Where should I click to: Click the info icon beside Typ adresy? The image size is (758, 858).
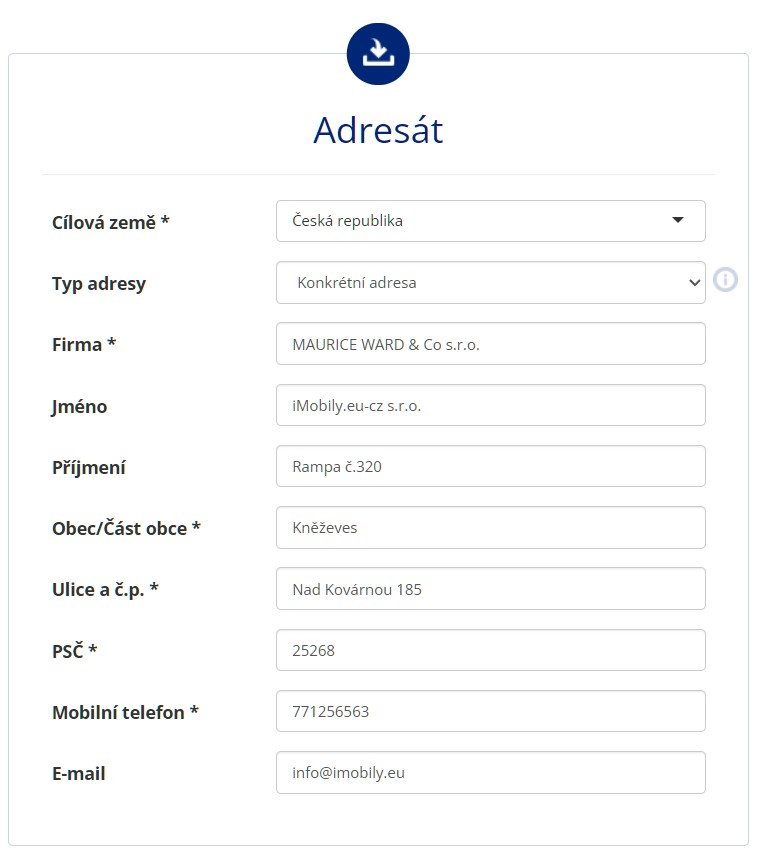pyautogui.click(x=725, y=280)
